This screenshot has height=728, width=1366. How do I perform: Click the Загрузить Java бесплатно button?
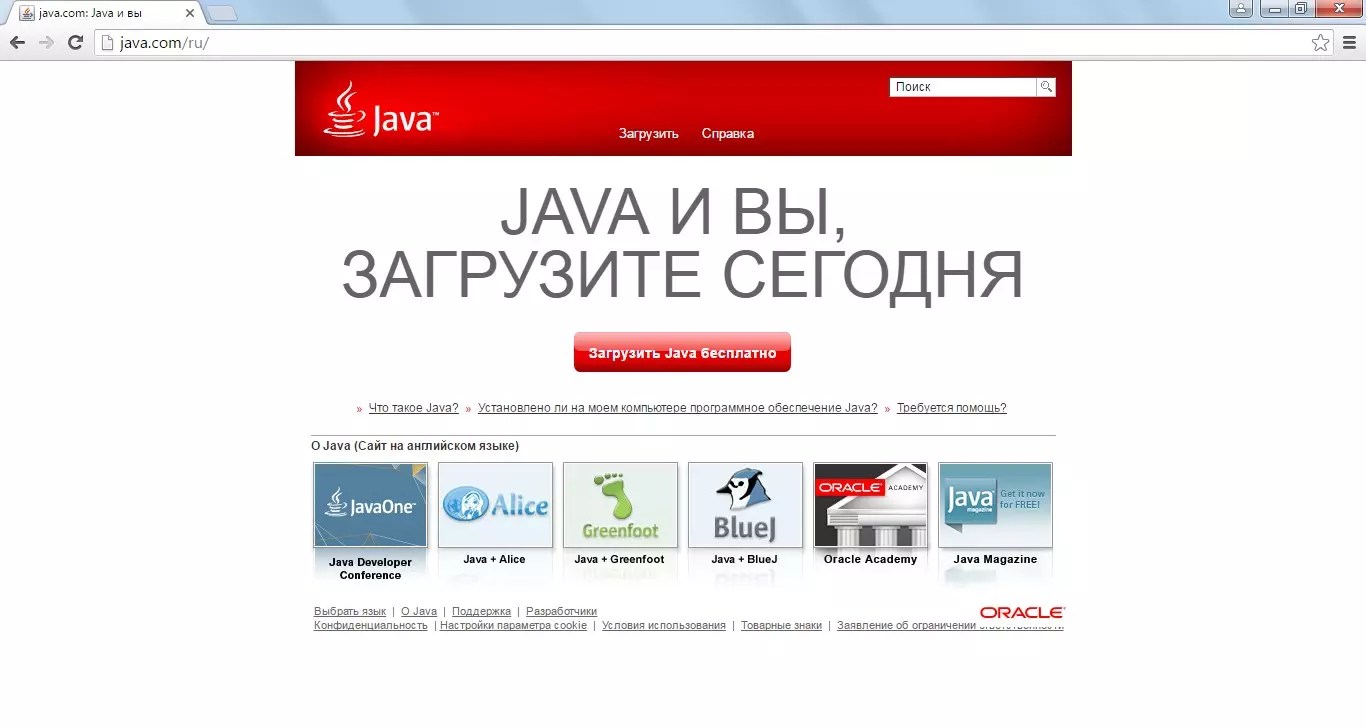(682, 352)
